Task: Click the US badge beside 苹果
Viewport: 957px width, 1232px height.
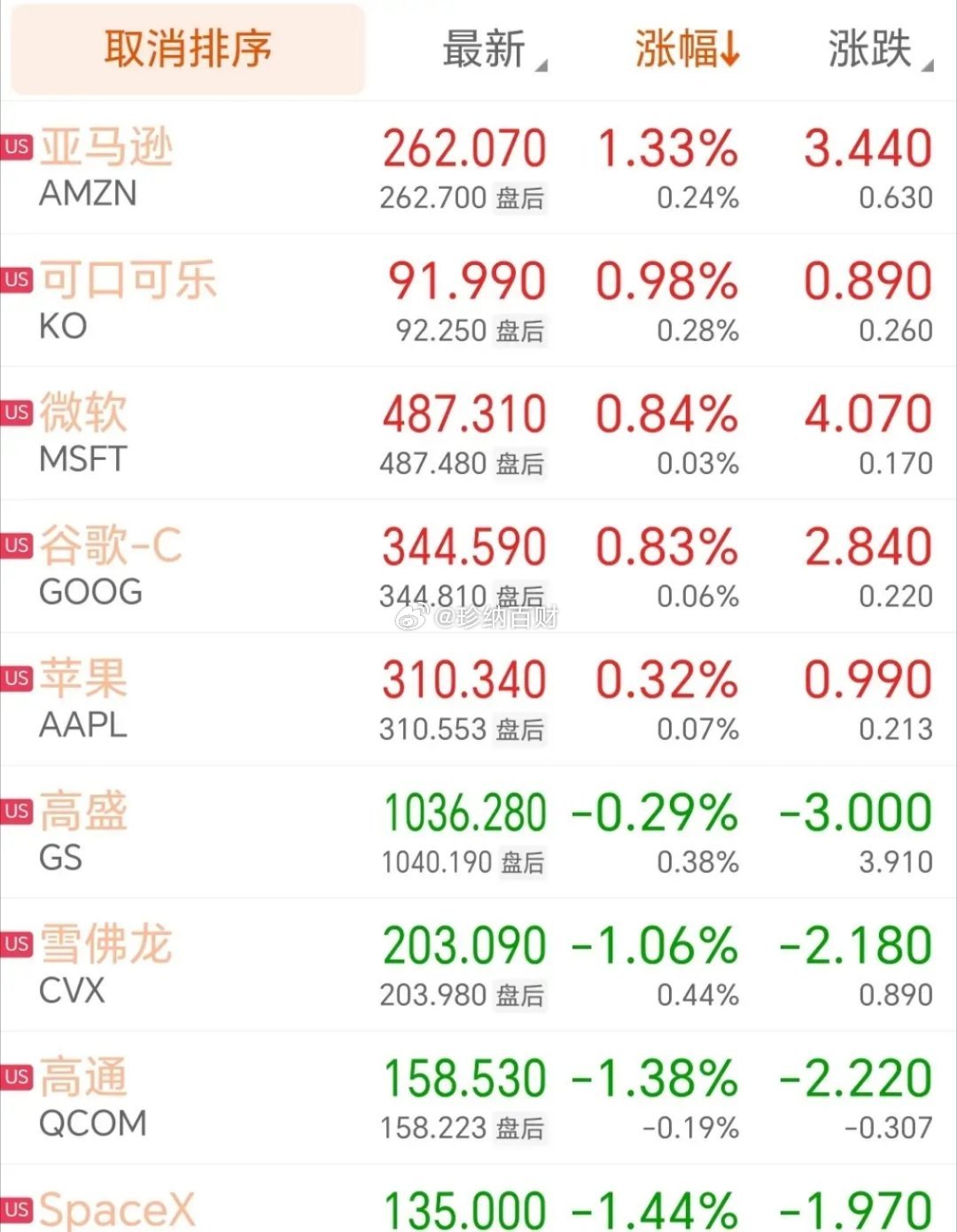Action: point(17,678)
